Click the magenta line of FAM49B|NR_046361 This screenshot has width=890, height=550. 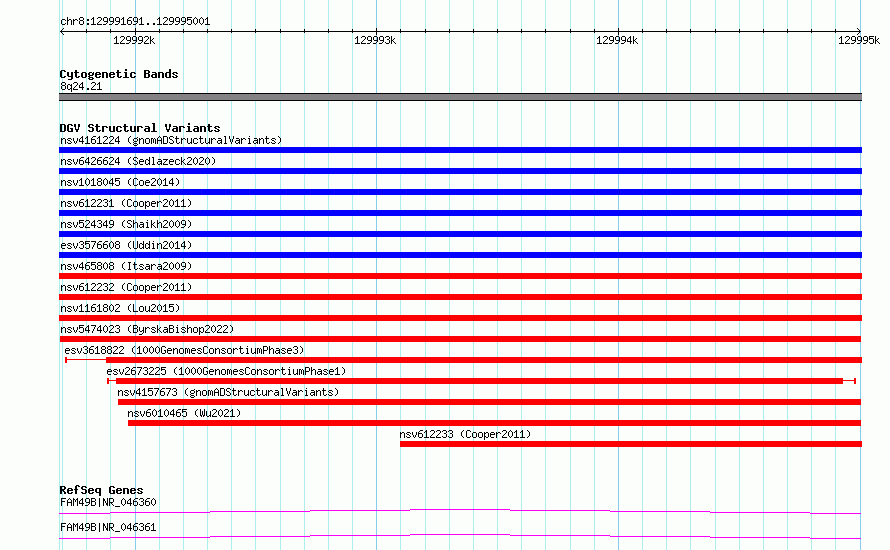click(460, 536)
